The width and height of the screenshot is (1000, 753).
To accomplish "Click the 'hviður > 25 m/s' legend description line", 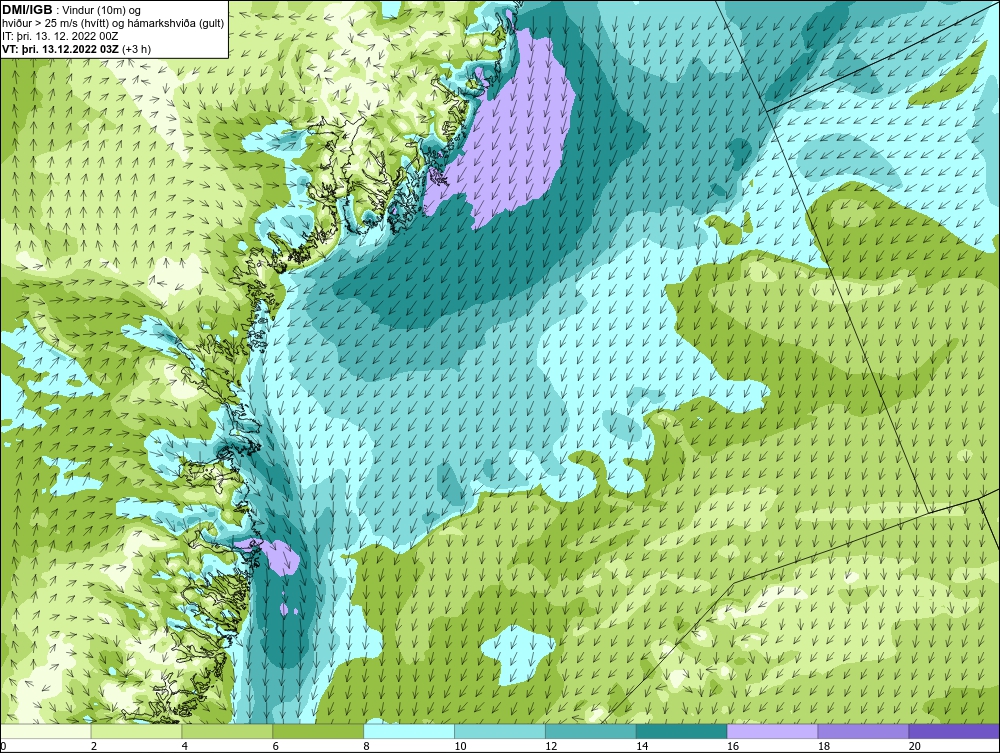I will (x=113, y=24).
